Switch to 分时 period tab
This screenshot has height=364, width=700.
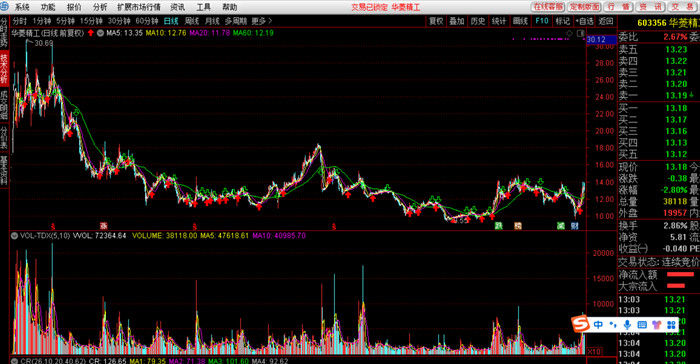20,21
